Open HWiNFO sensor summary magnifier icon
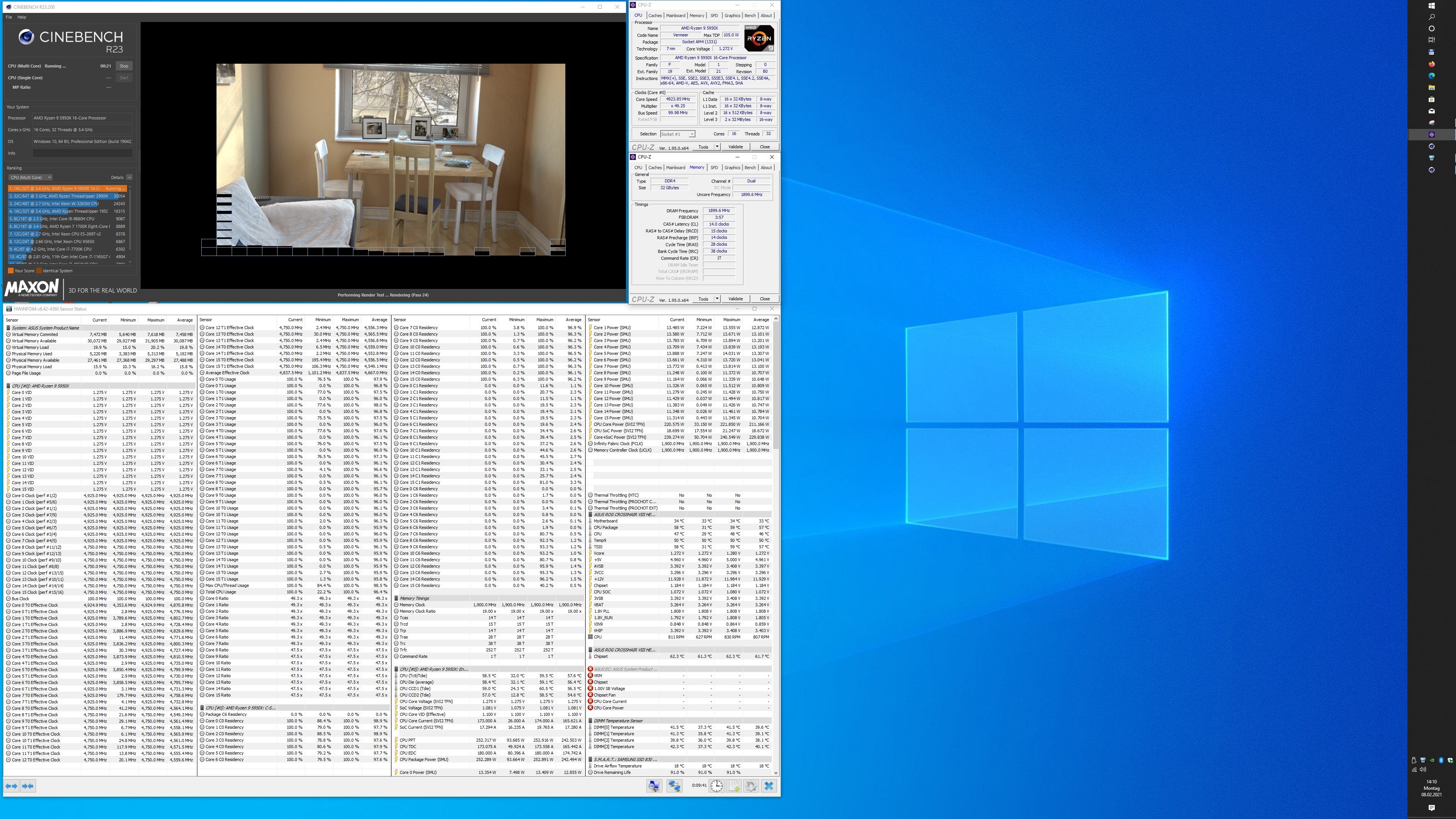The width and height of the screenshot is (1456, 819). [654, 786]
